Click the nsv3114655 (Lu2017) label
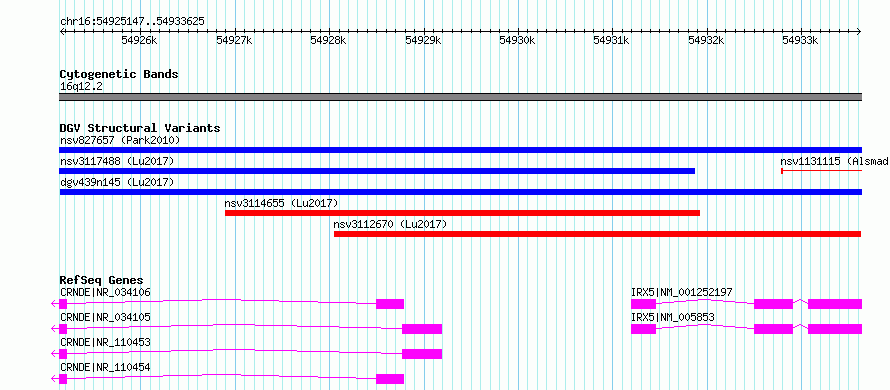The height and width of the screenshot is (390, 890). [x=282, y=203]
